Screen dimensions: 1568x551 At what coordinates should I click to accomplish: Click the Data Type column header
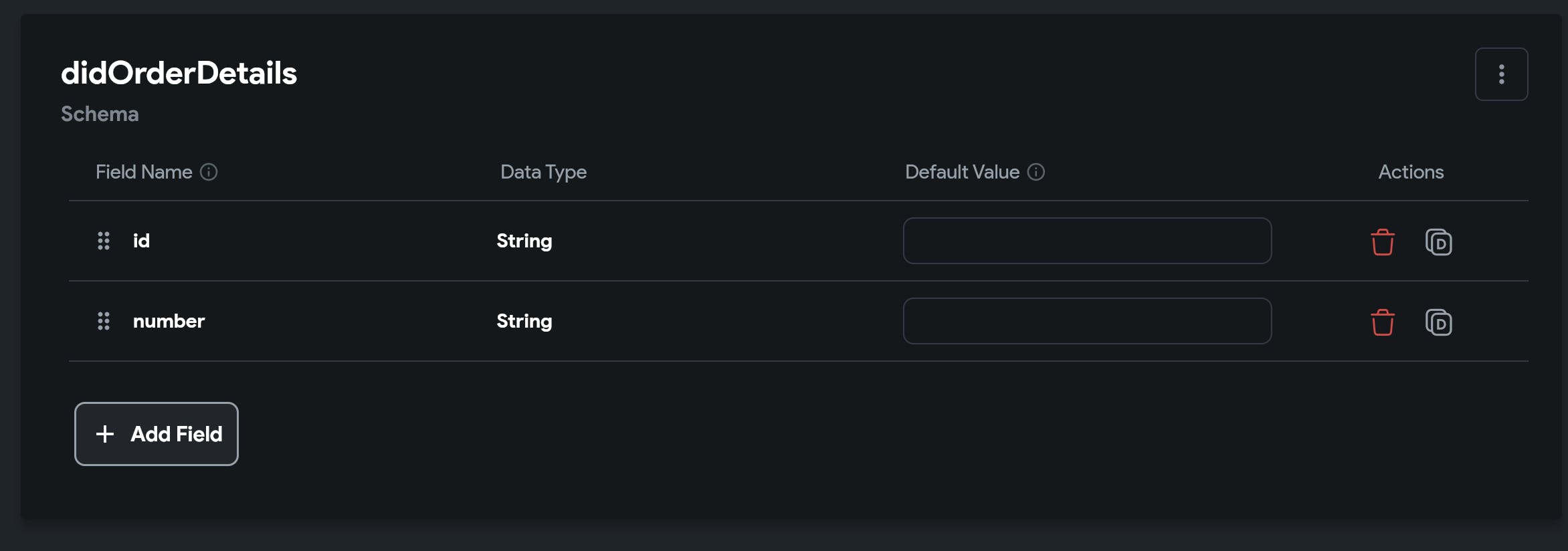pyautogui.click(x=543, y=173)
